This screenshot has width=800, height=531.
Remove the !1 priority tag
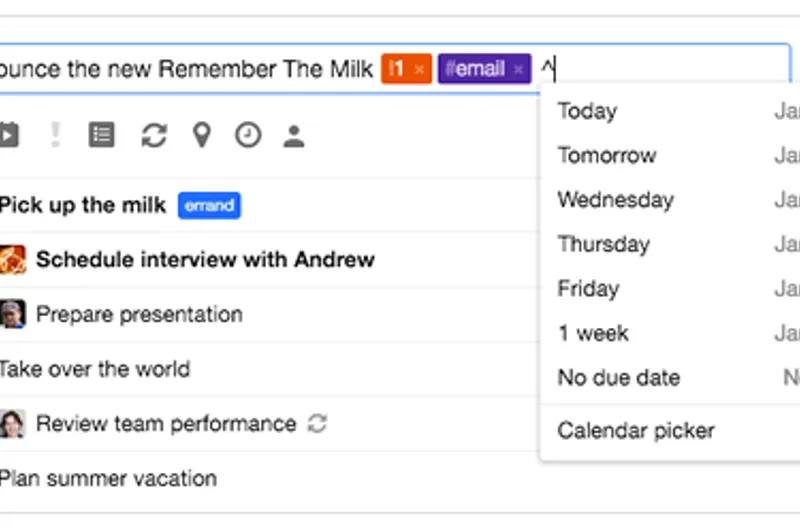click(x=419, y=69)
